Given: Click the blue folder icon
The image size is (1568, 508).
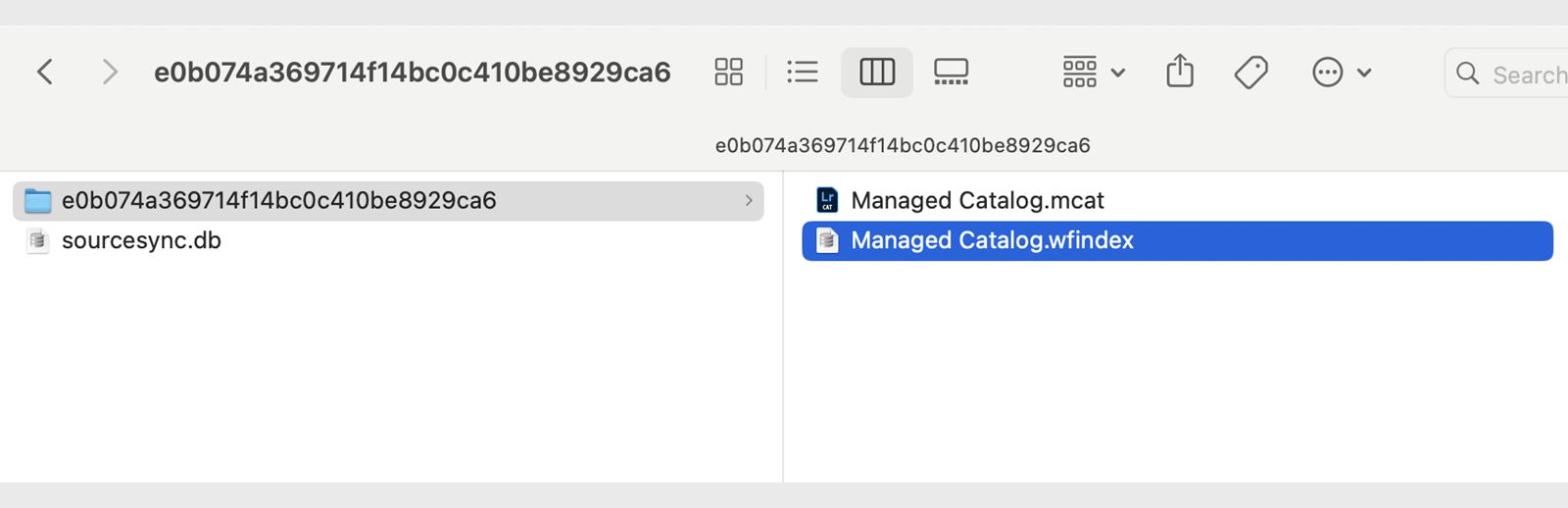Looking at the screenshot, I should [x=38, y=201].
